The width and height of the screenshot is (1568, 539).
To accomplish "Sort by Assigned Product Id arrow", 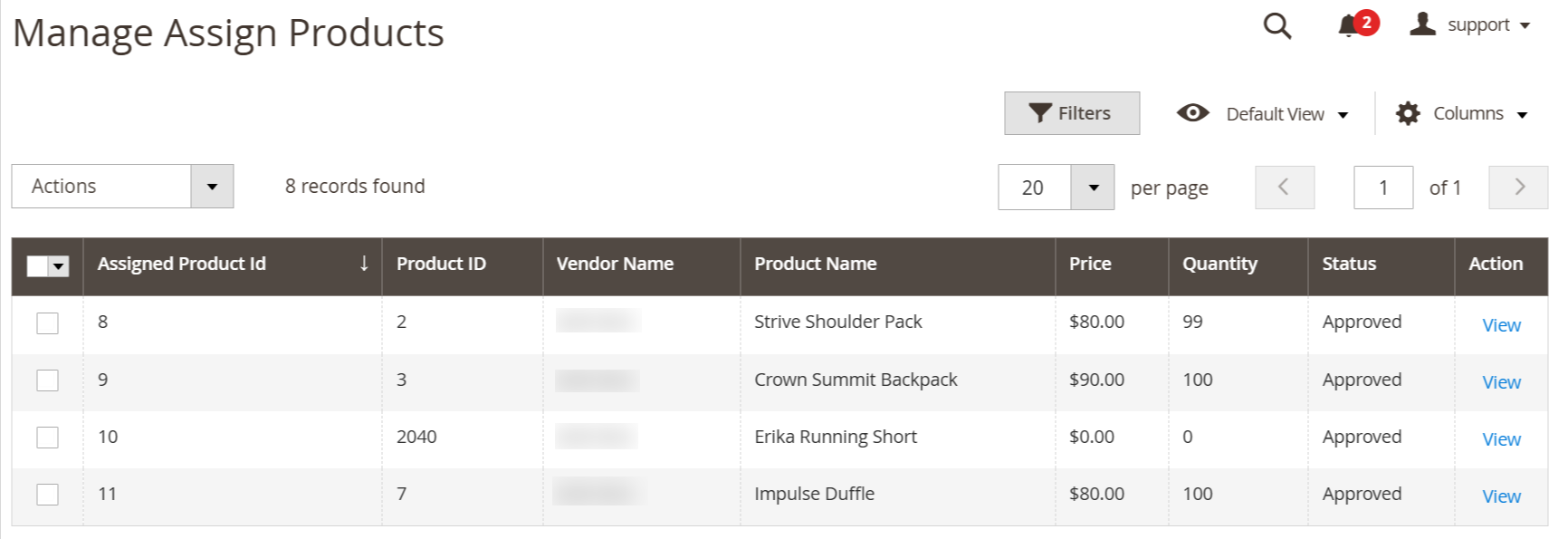I will pyautogui.click(x=364, y=264).
